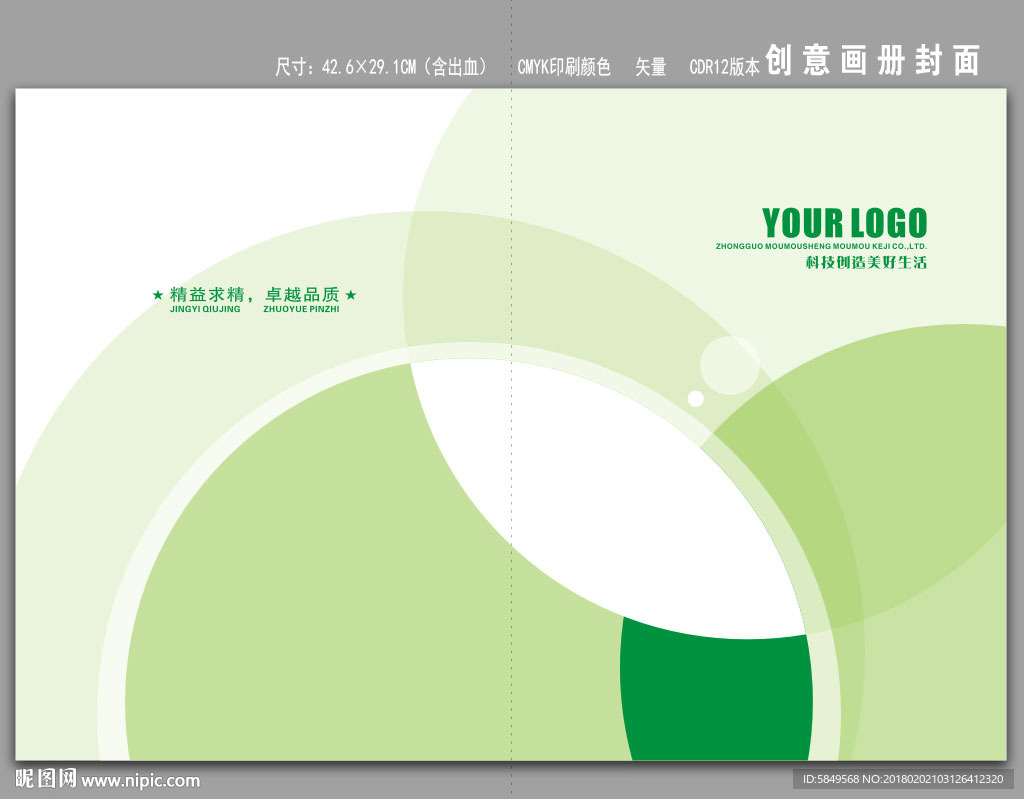Click the CMYK印刷颜色 label
This screenshot has width=1024, height=799.
564,67
